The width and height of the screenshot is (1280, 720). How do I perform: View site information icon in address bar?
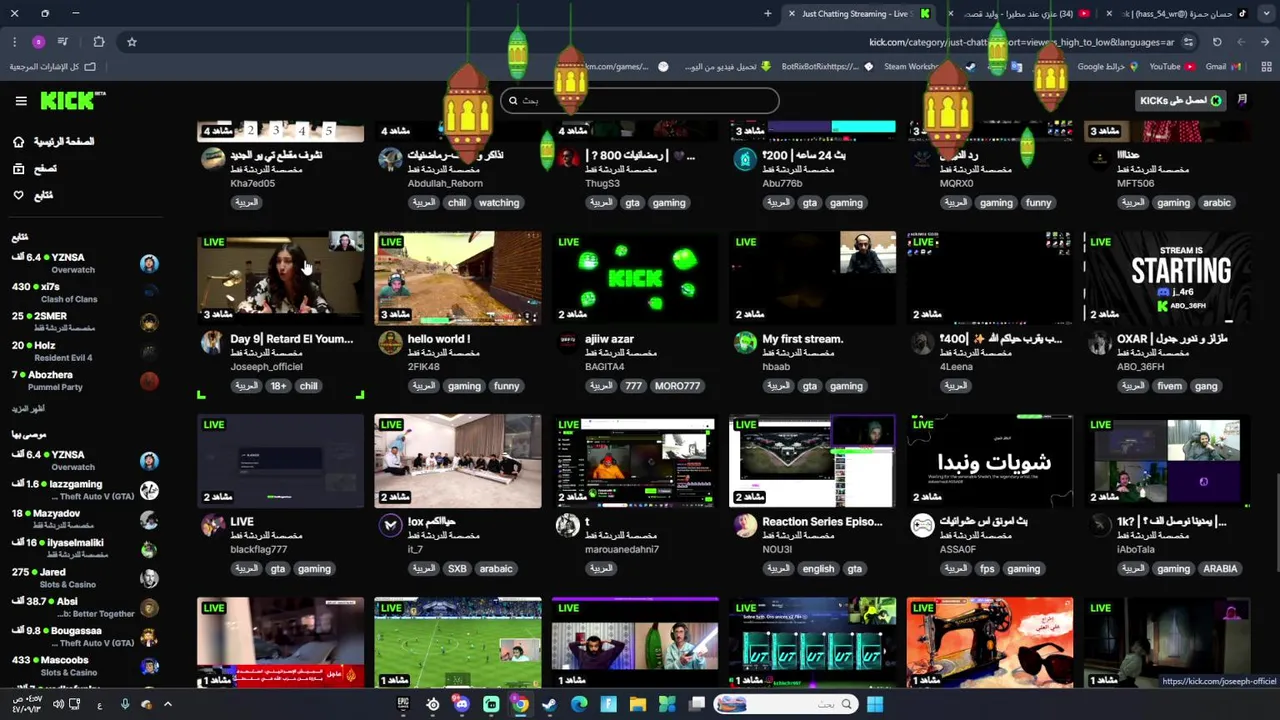[1188, 42]
